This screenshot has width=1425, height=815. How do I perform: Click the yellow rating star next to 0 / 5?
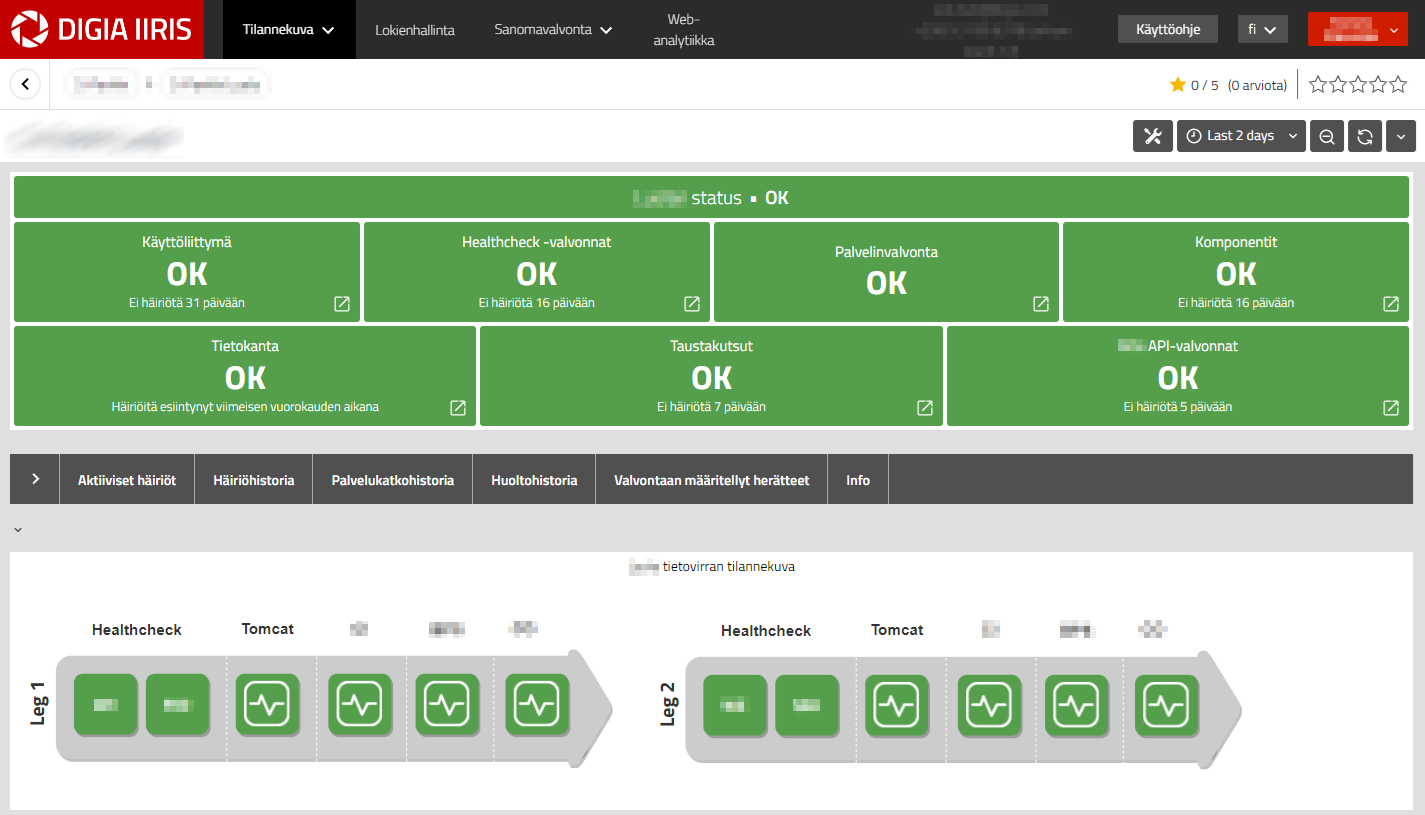click(x=1178, y=85)
